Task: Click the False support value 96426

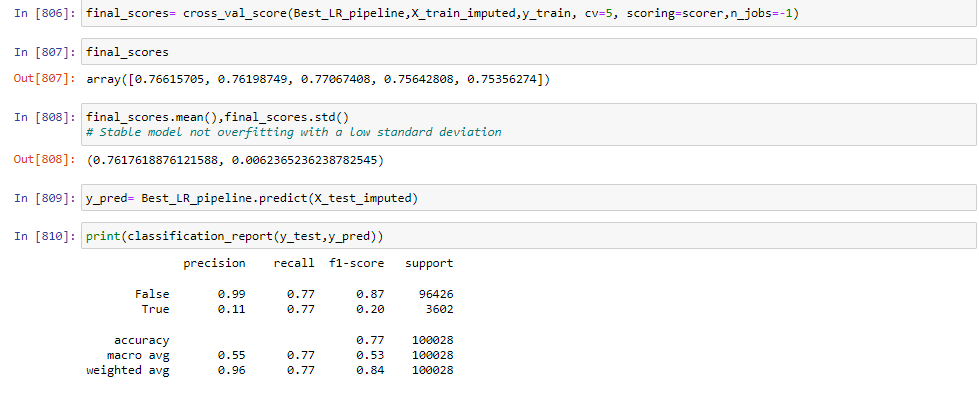Action: tap(436, 294)
